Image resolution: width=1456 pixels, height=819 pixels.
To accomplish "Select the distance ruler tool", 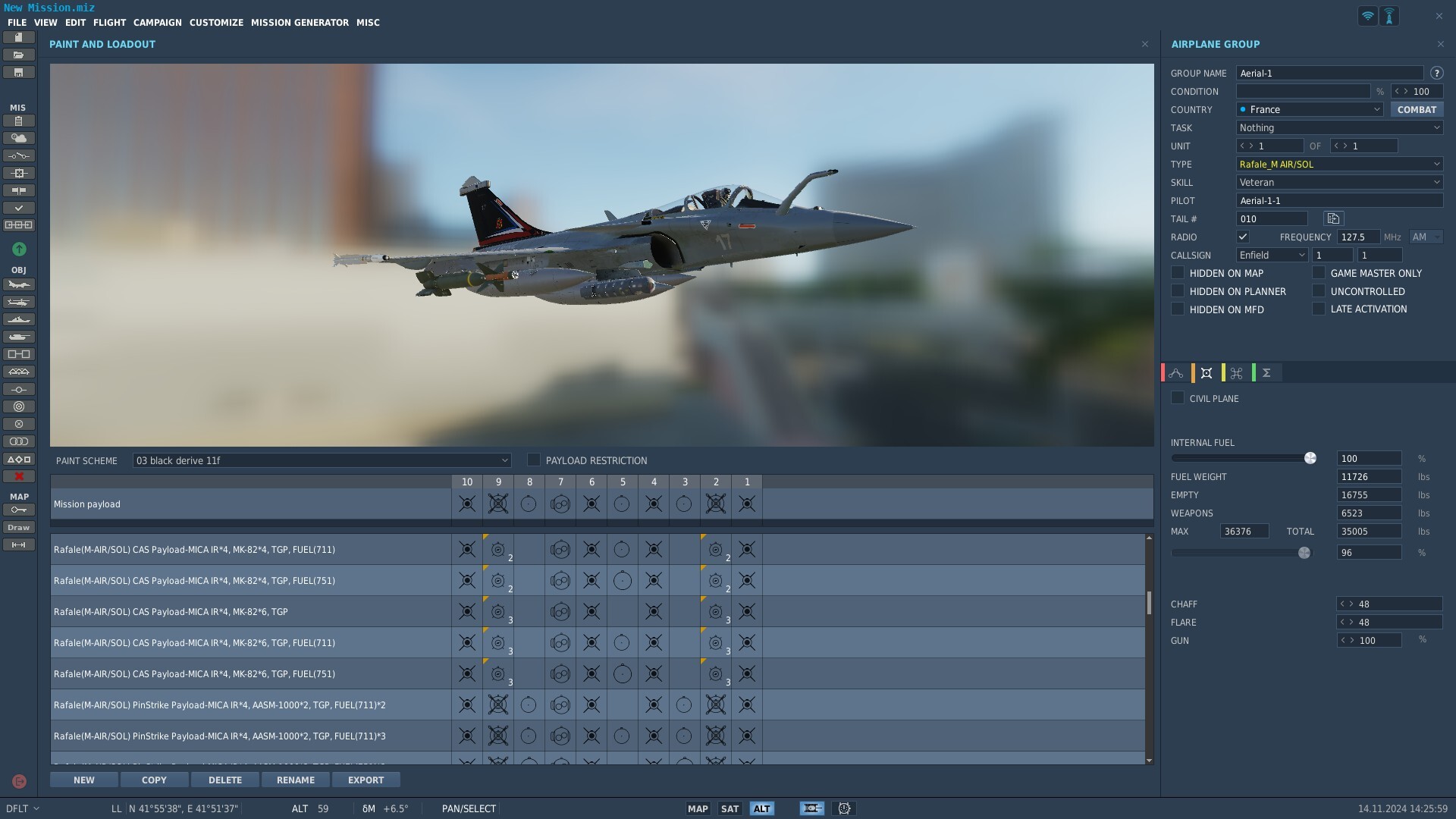I will [19, 544].
